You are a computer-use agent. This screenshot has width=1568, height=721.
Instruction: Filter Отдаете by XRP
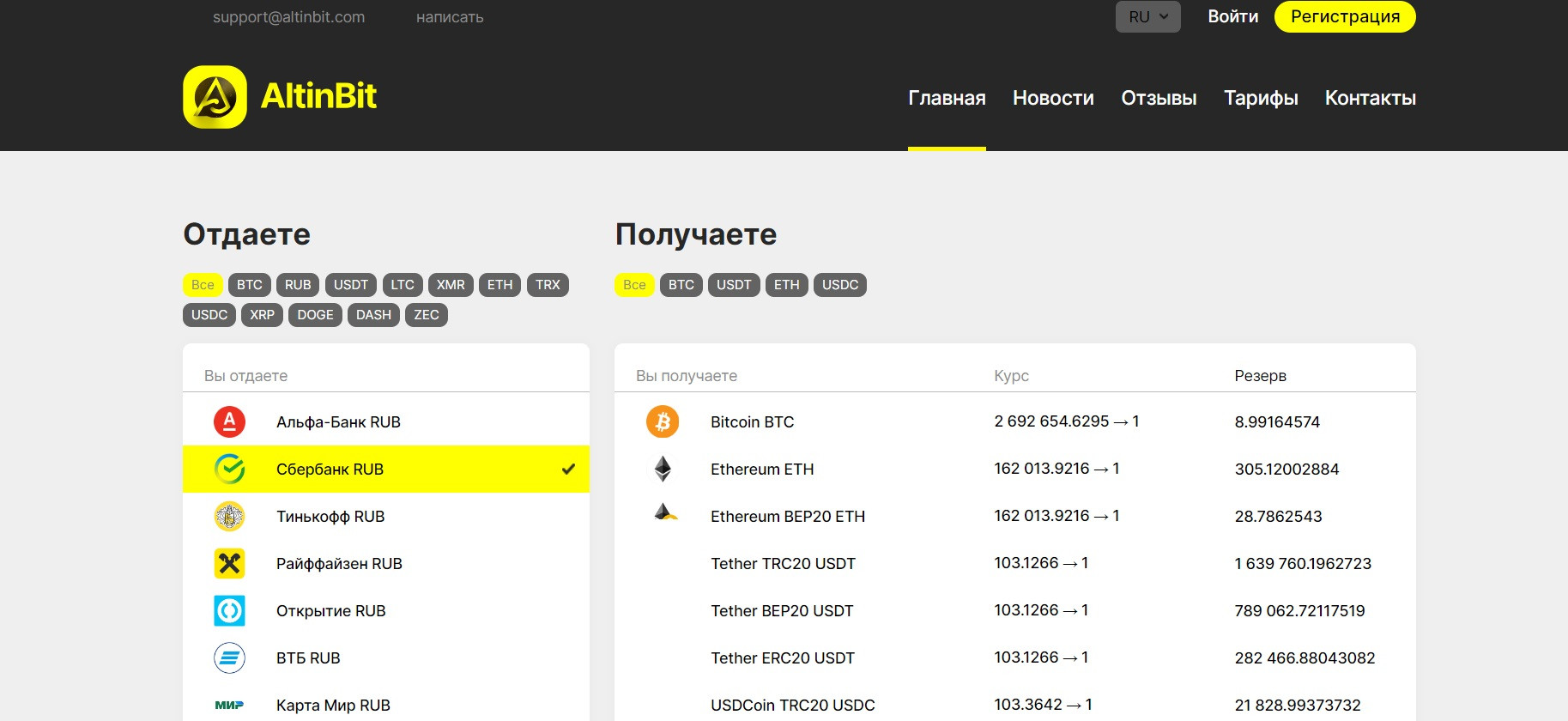(262, 315)
